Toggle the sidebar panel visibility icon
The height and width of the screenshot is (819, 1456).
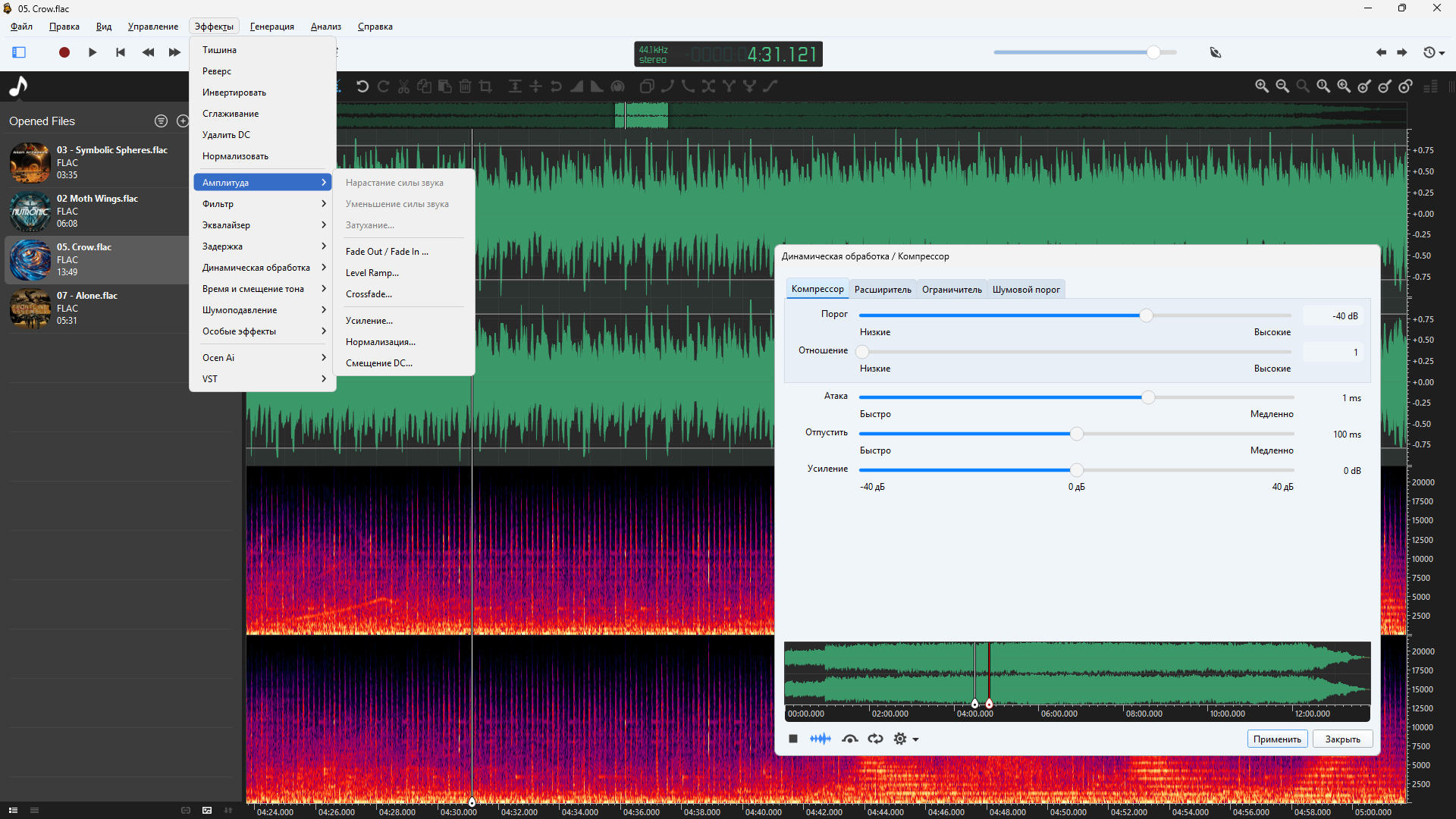[19, 52]
